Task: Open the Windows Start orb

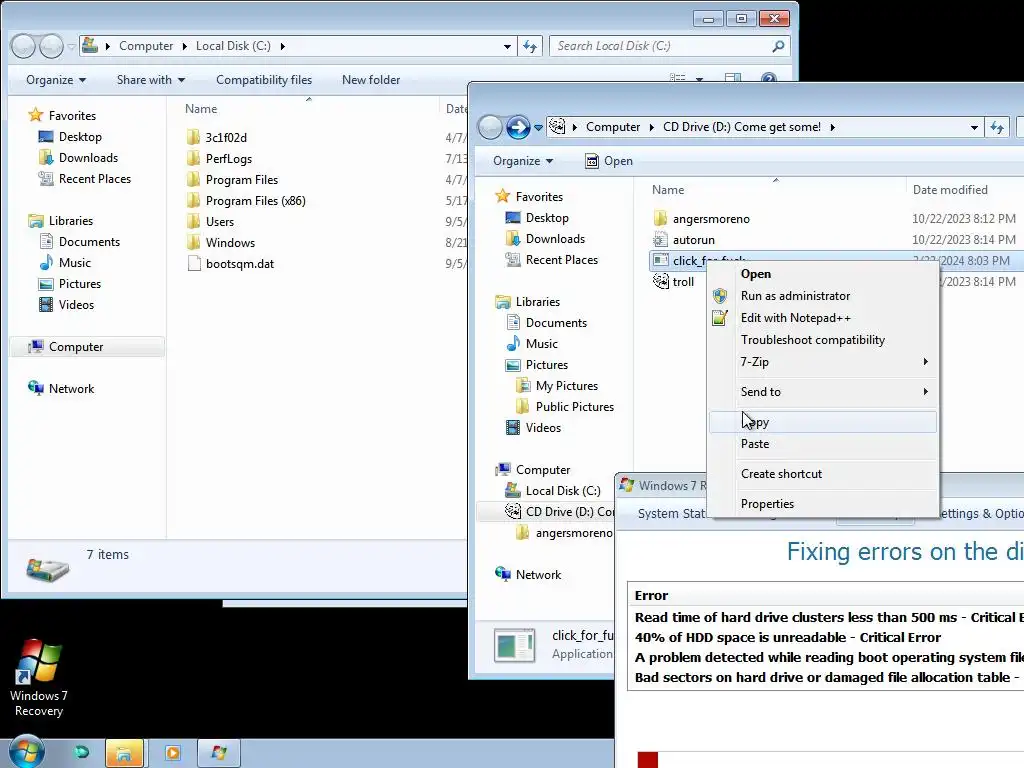Action: pos(26,752)
